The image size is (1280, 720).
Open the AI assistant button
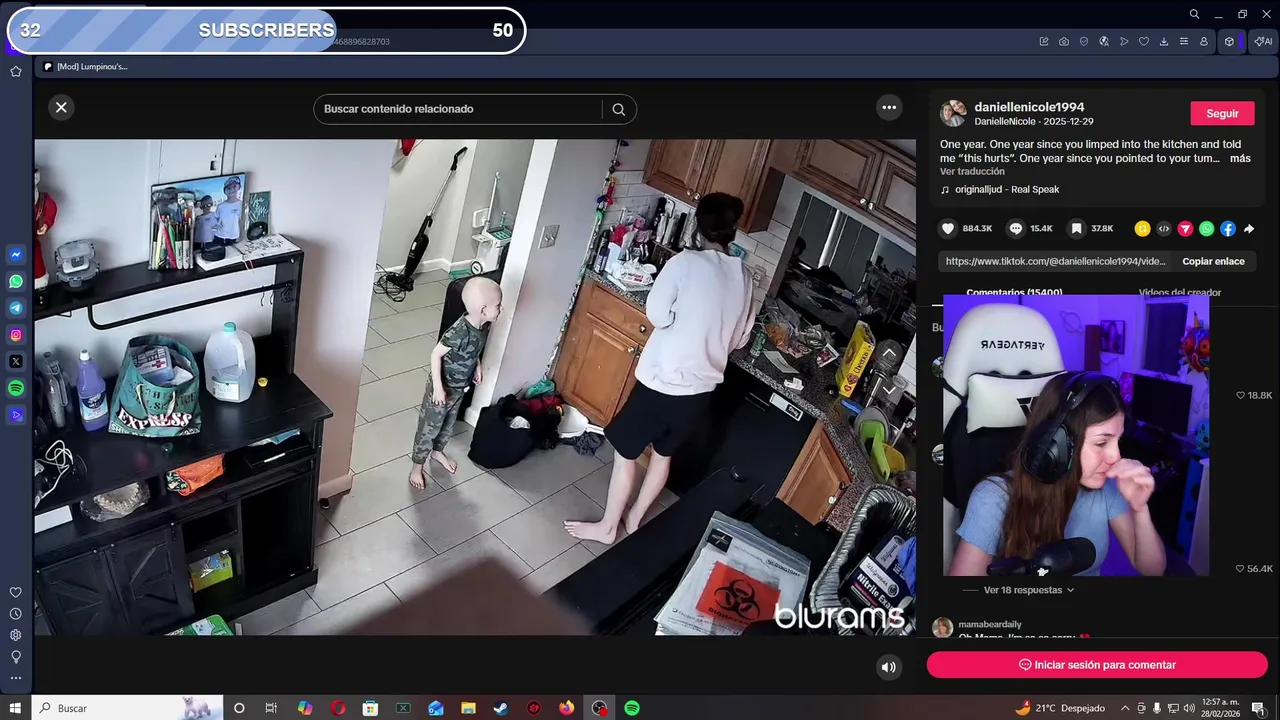tap(1263, 42)
